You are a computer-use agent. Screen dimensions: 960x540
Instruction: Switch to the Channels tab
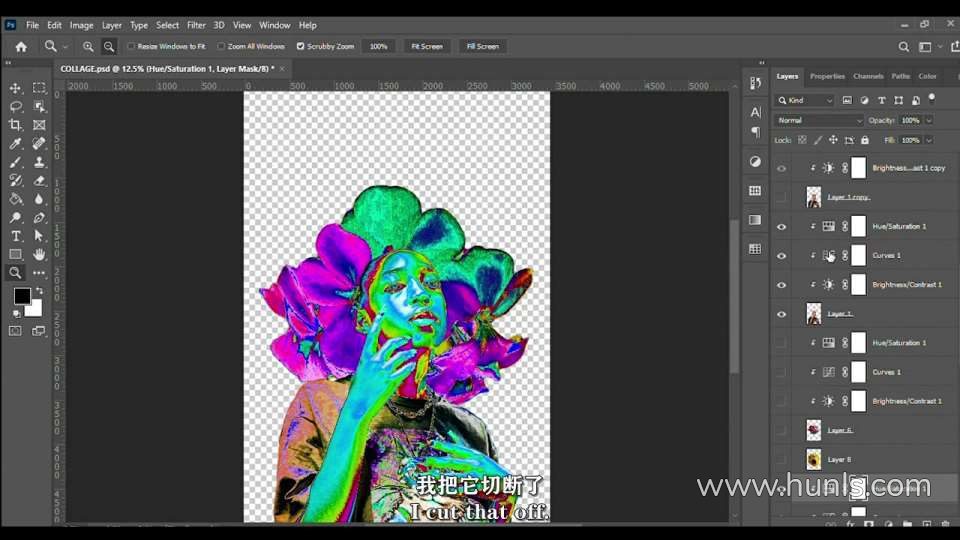[868, 77]
